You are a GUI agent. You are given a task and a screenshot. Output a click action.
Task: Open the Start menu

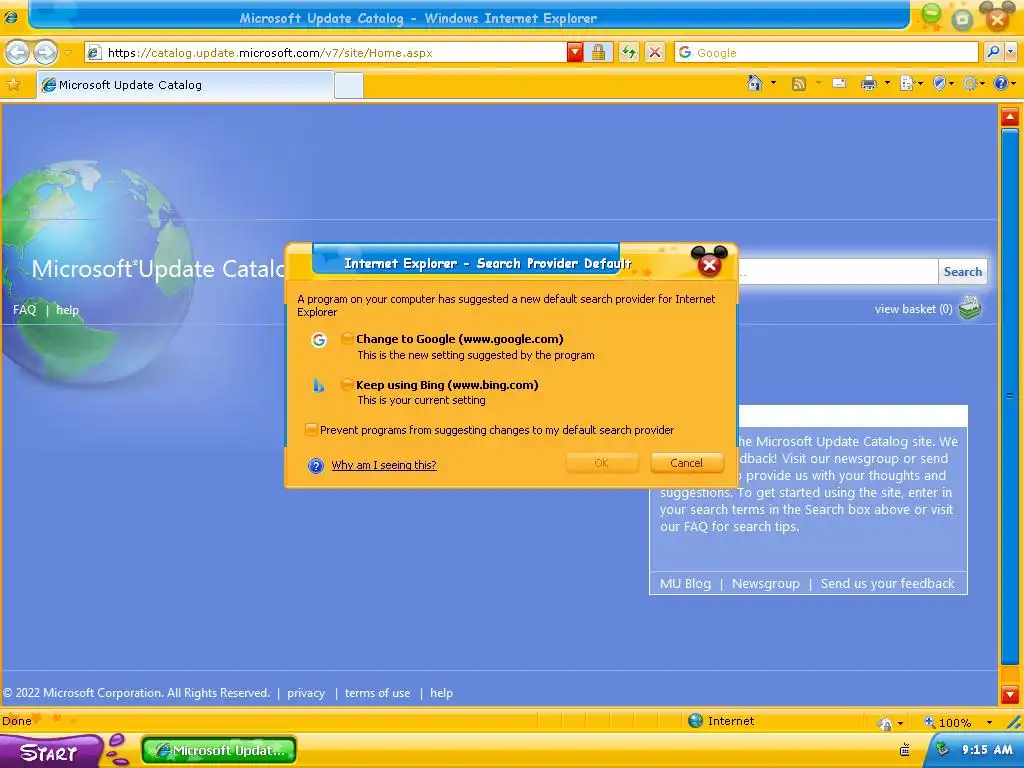click(49, 751)
